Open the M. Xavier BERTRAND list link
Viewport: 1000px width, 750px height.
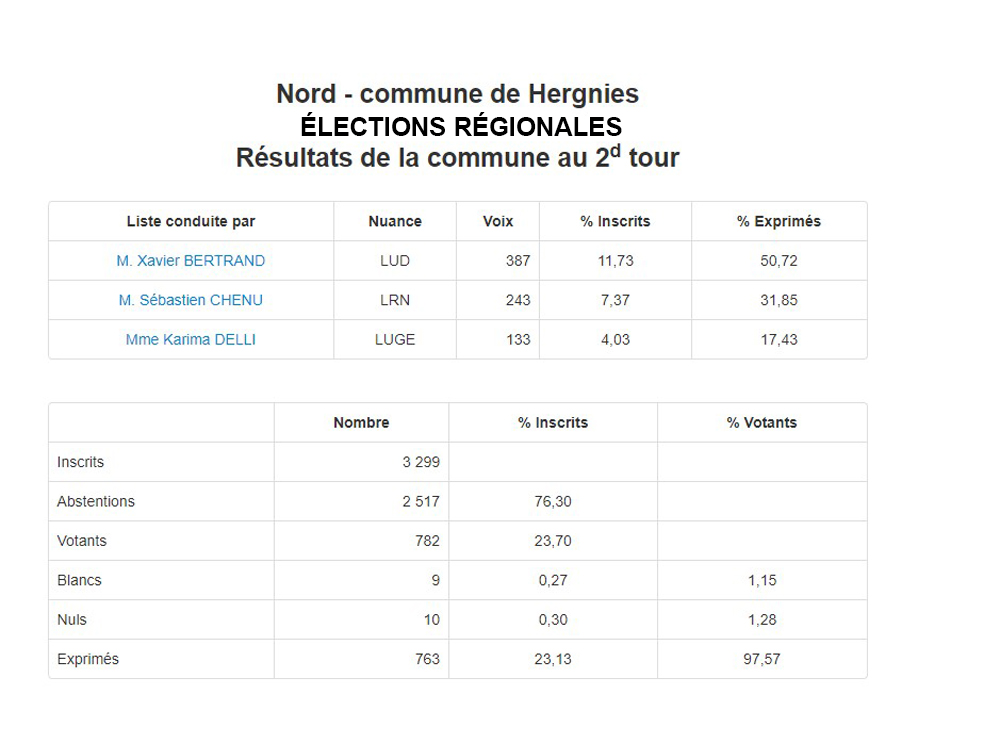[x=191, y=261]
